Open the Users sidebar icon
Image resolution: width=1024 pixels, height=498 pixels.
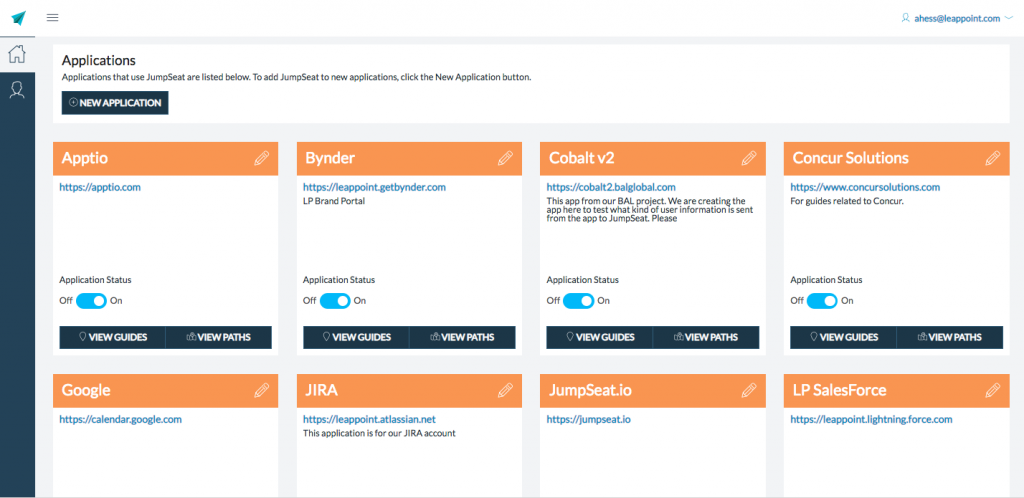point(17,90)
